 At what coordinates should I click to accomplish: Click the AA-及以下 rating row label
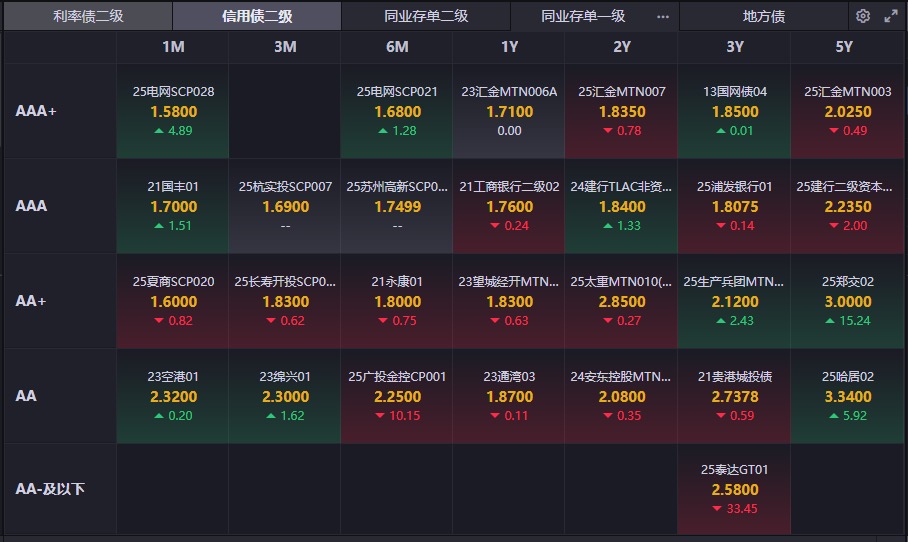51,490
